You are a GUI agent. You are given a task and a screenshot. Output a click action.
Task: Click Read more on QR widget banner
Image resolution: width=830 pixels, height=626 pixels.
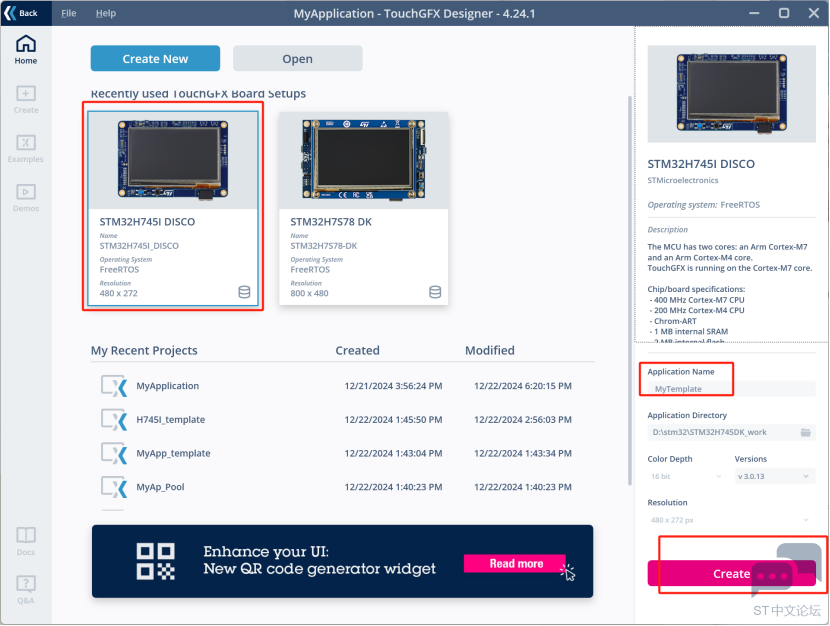pyautogui.click(x=516, y=564)
